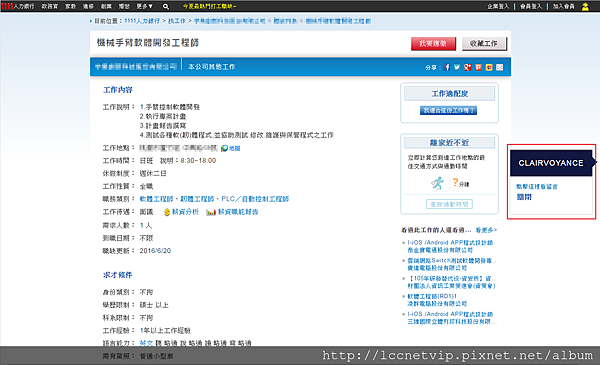This screenshot has width=600, height=365.
Task: Open the 企業登入 login link
Action: click(x=498, y=6)
